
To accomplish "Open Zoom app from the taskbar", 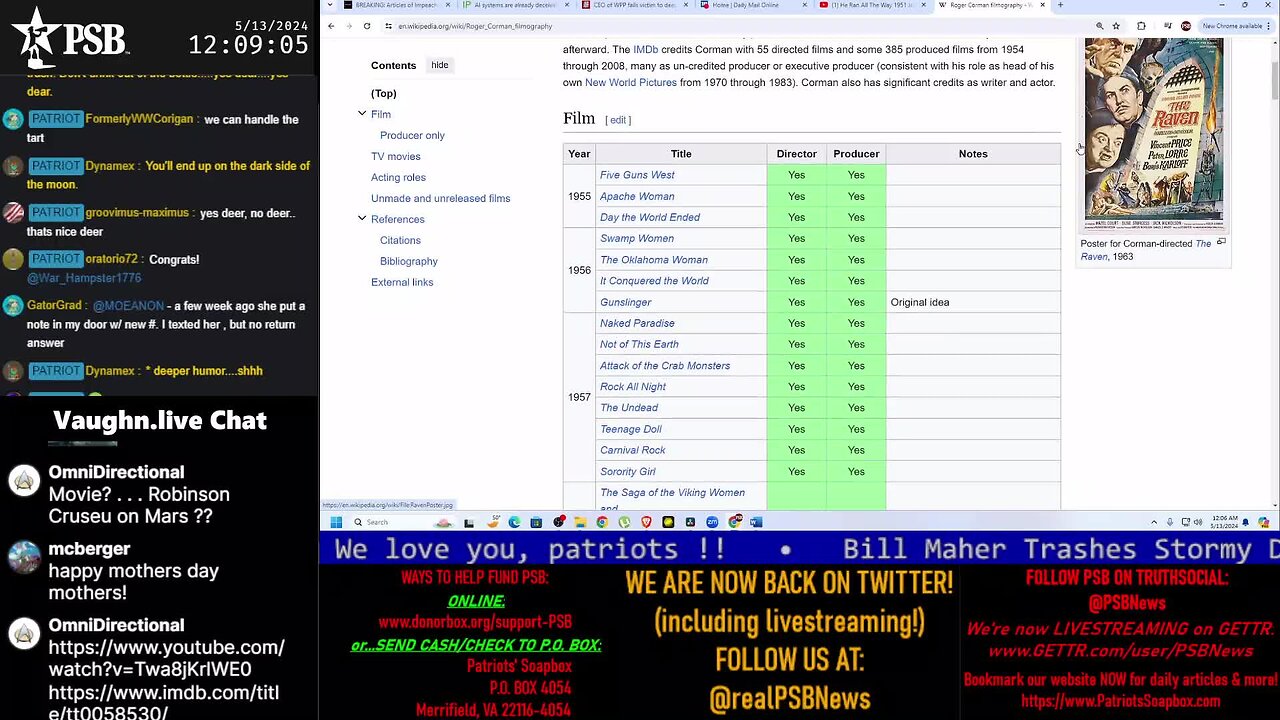I will click(x=712, y=522).
